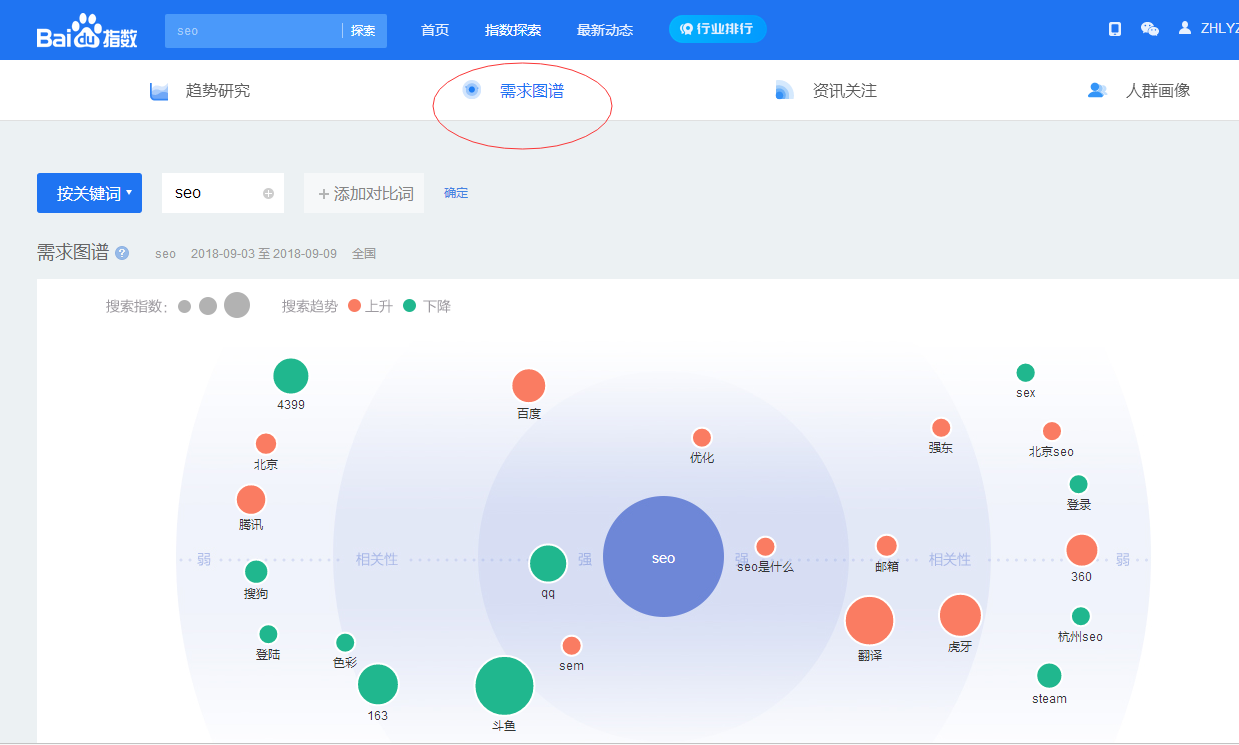This screenshot has width=1239, height=745.
Task: Click the help question-mark beside 需求图谱
Action: (121, 253)
